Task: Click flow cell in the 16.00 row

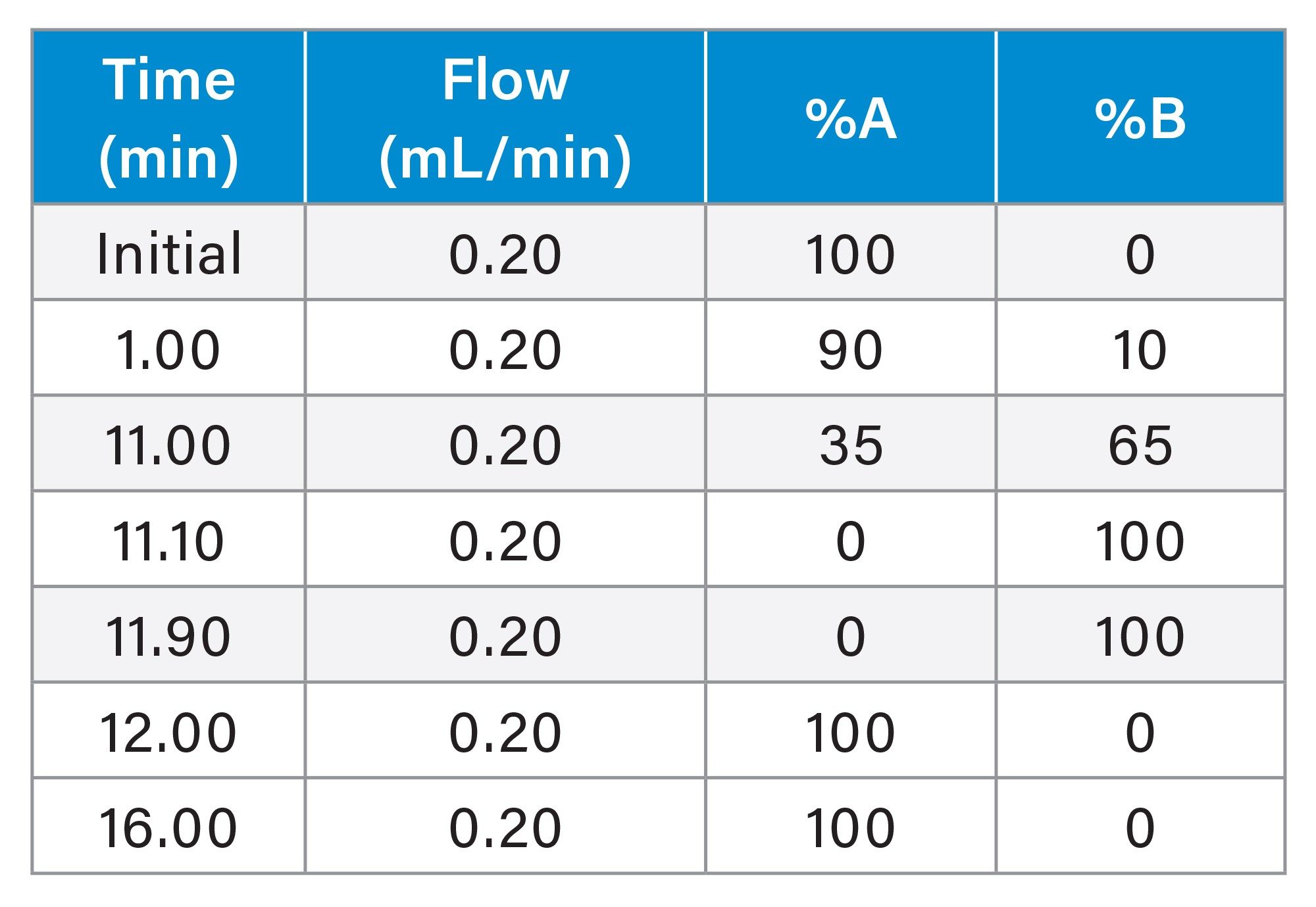Action: (505, 827)
